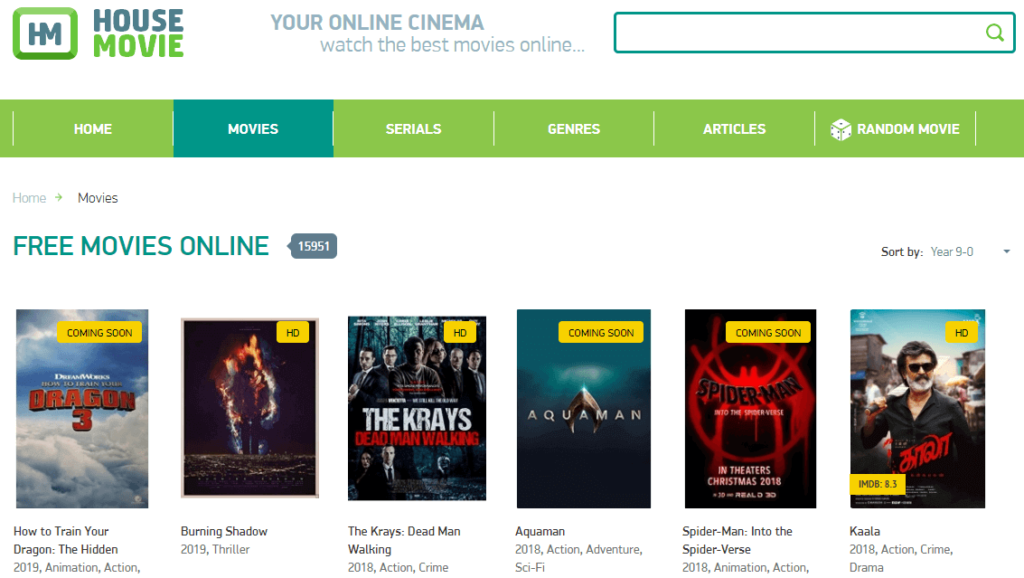Screen dimensions: 1024x578
Task: Click the 2019 year link under Burning Shadow
Action: [x=195, y=549]
